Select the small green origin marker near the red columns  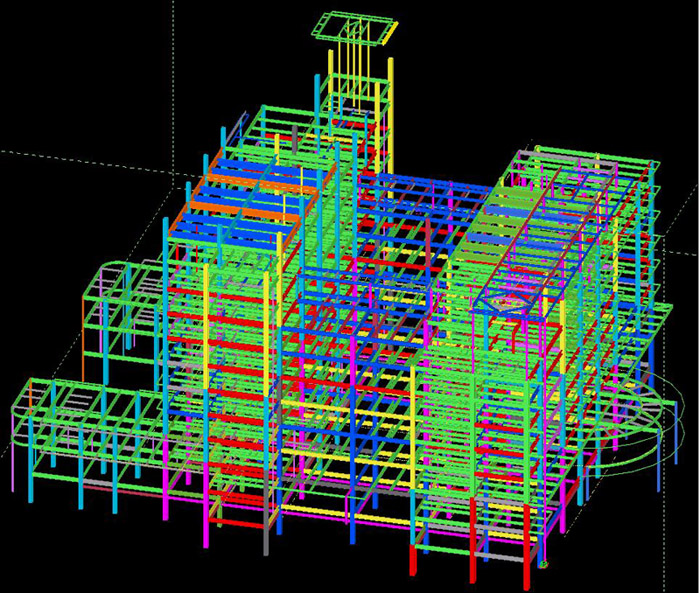click(x=543, y=564)
